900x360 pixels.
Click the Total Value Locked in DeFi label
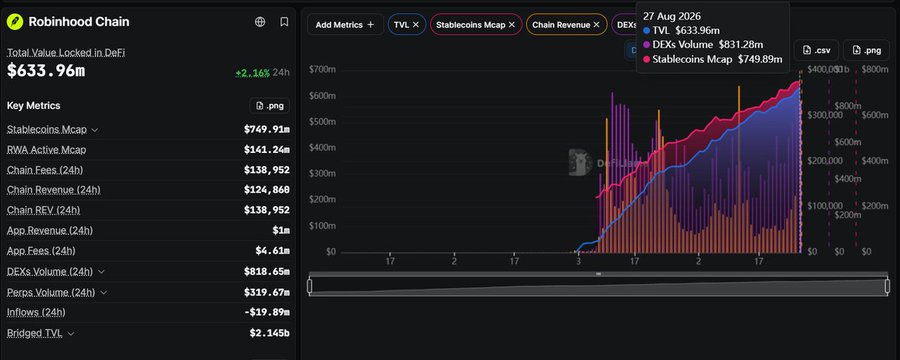[x=66, y=53]
